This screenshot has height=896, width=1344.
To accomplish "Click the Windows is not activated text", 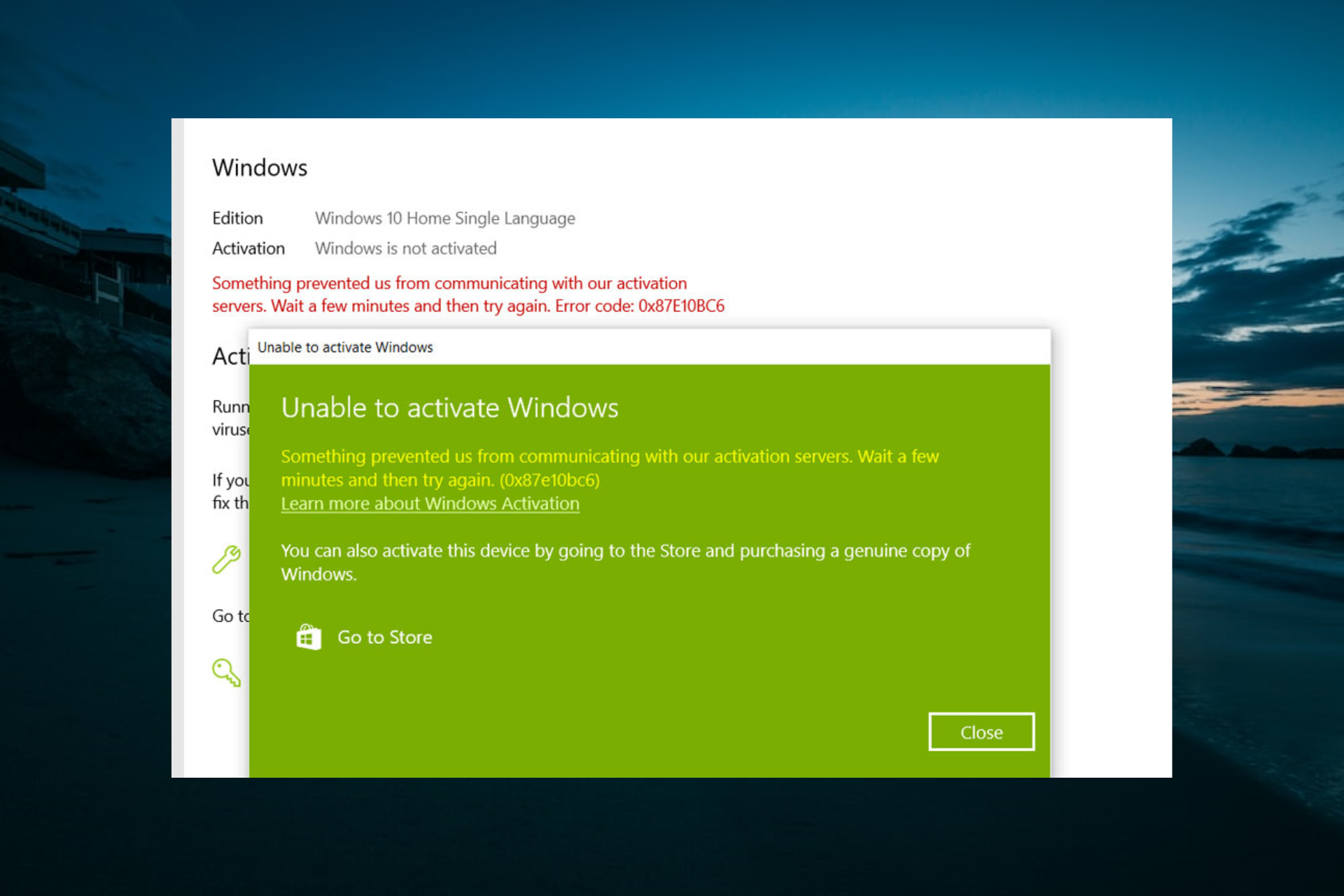I will coord(406,248).
